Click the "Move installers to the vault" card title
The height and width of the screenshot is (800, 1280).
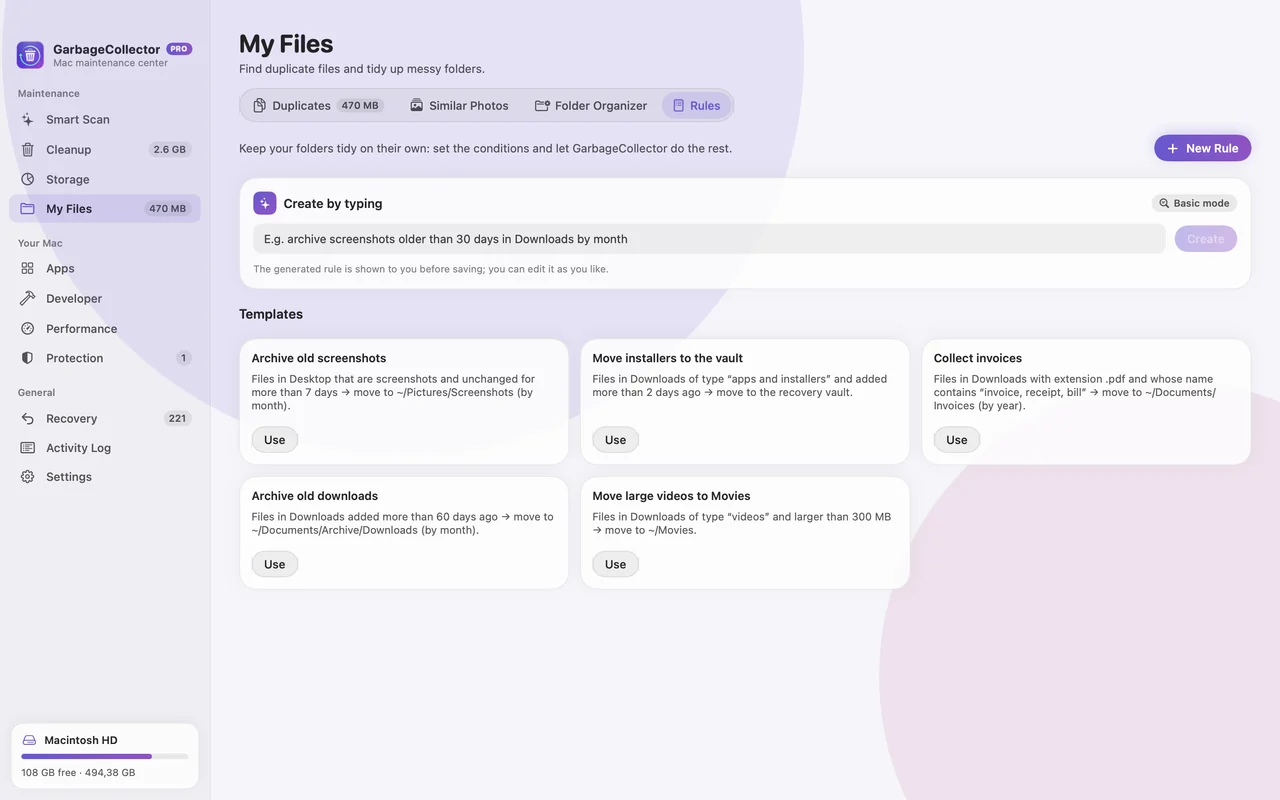coord(668,358)
